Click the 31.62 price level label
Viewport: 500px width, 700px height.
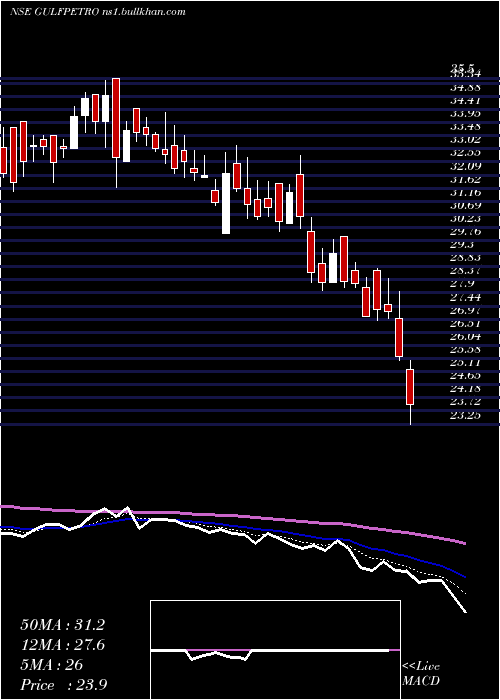tap(465, 179)
